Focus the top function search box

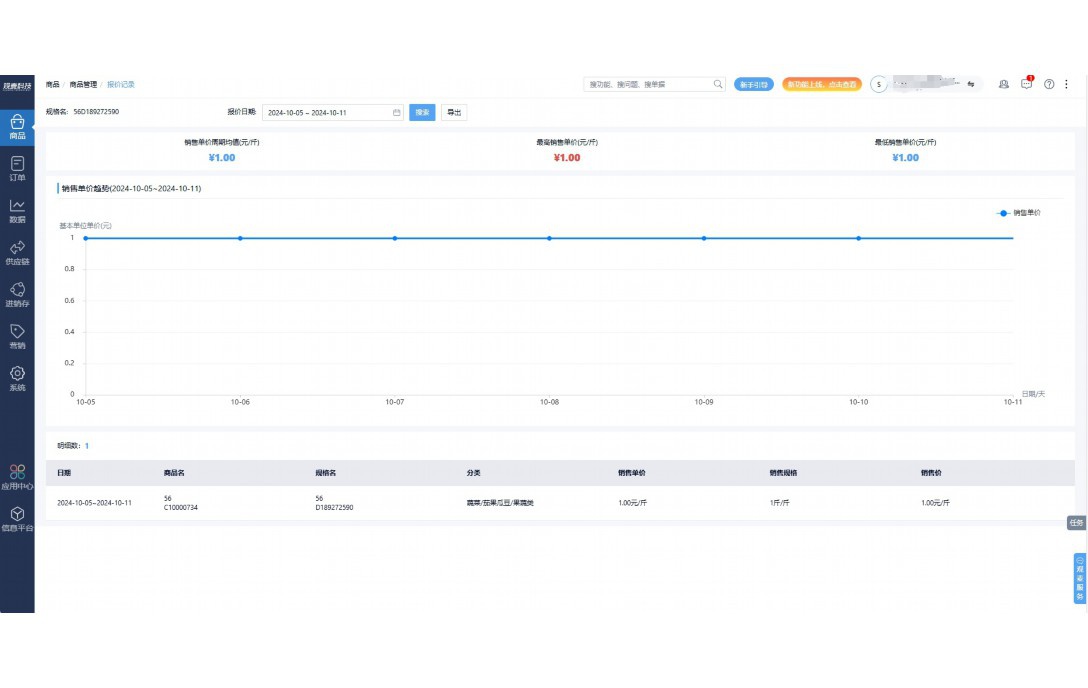[x=648, y=85]
